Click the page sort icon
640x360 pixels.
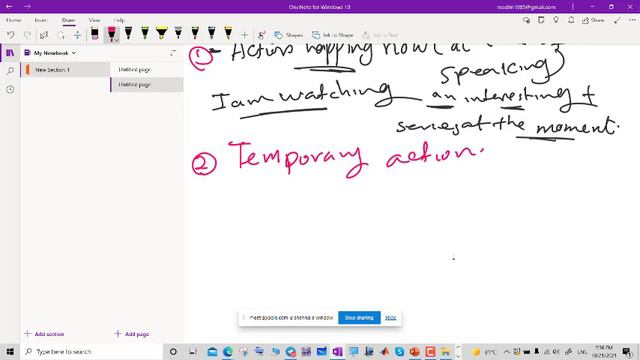(173, 53)
